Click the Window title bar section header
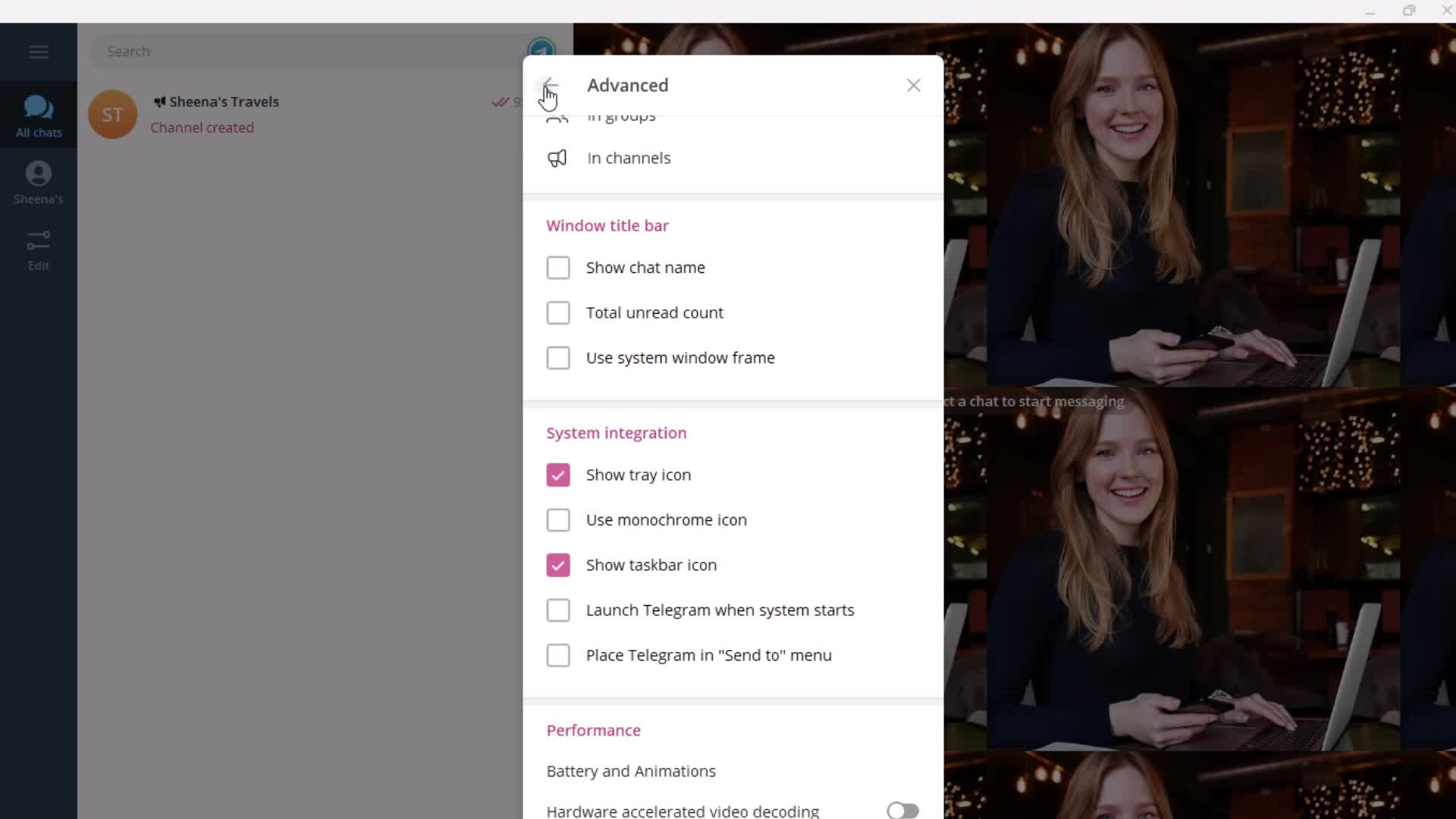The height and width of the screenshot is (819, 1456). (607, 225)
